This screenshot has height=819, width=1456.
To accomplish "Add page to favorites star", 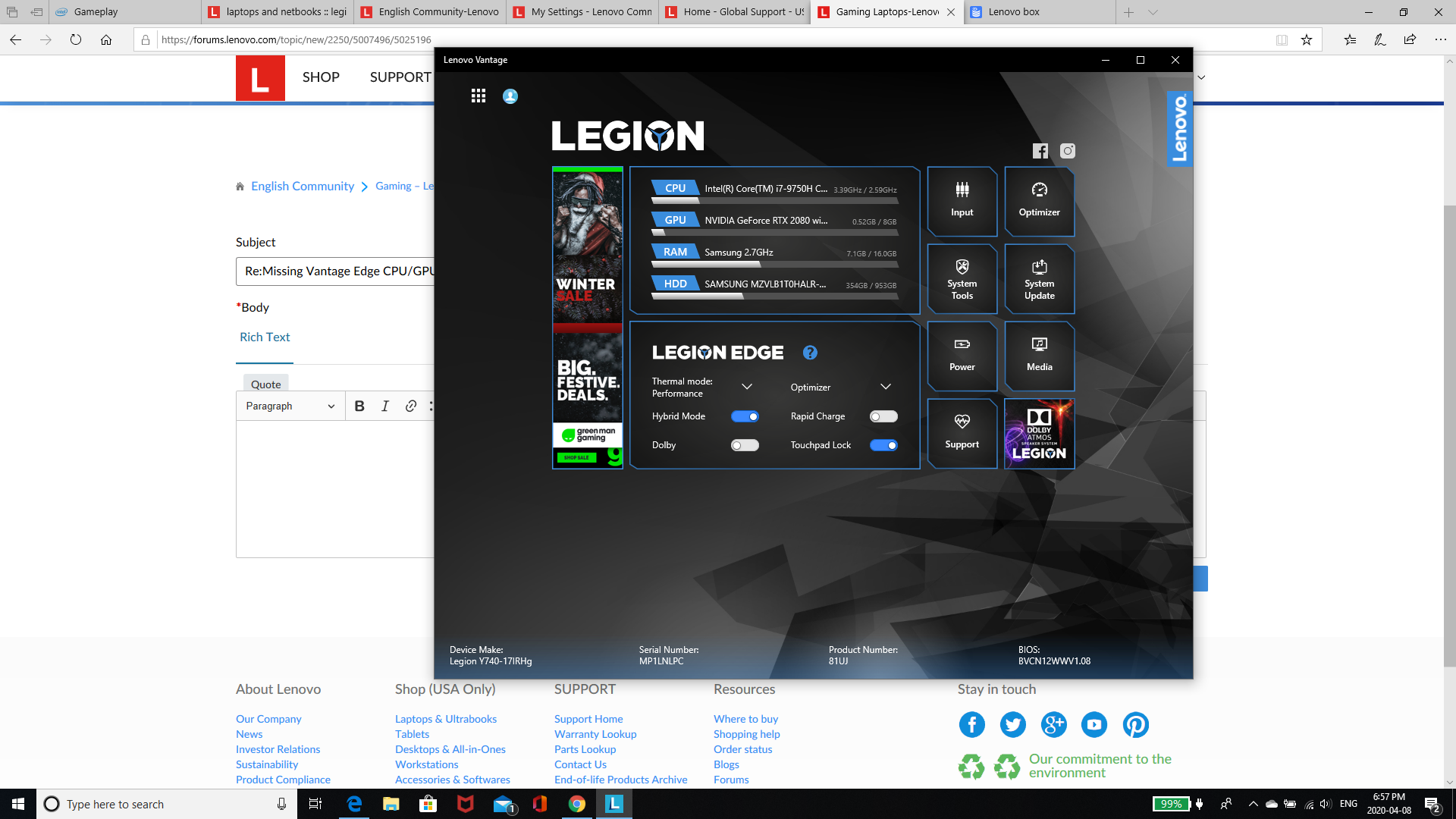I will 1307,40.
